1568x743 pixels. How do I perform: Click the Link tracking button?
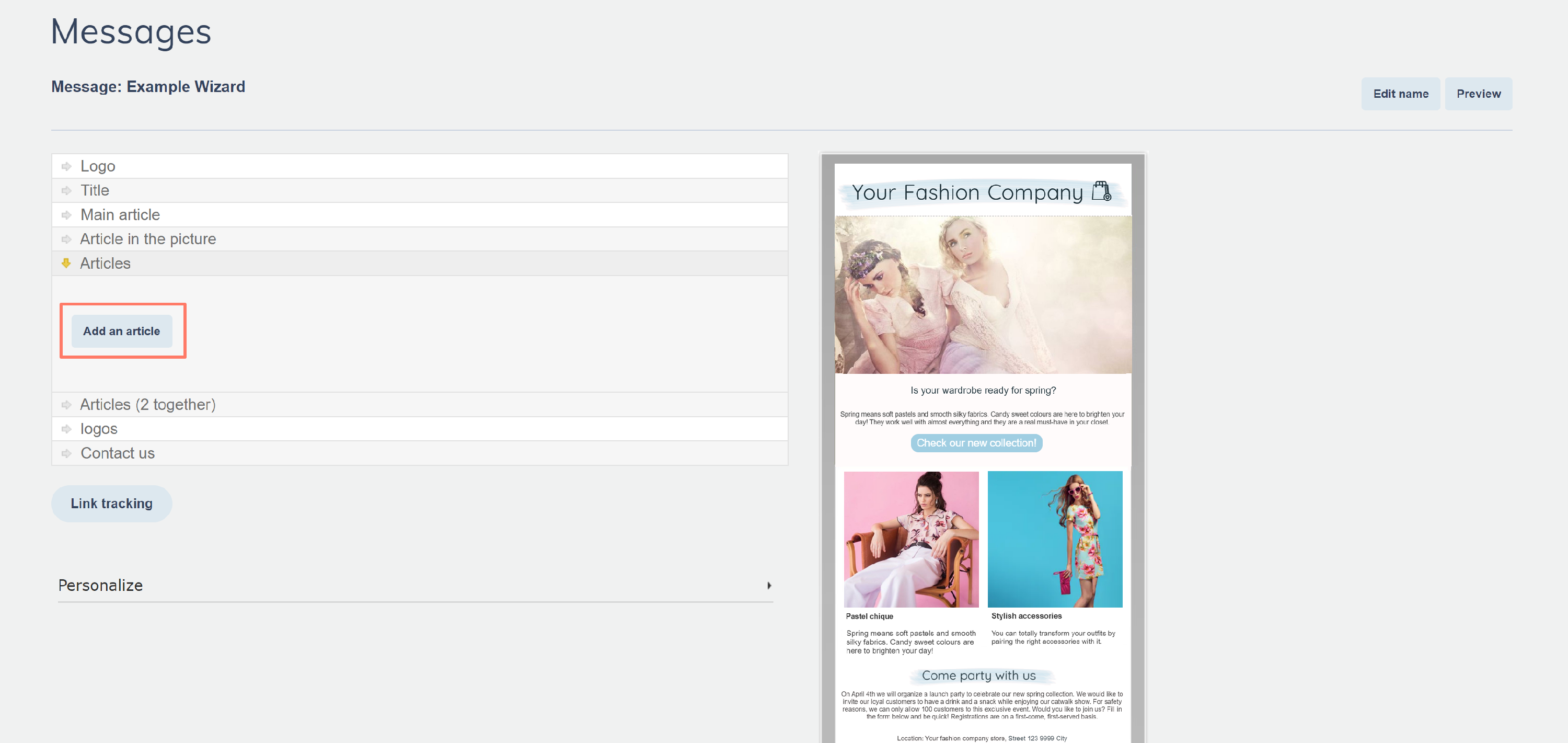111,504
